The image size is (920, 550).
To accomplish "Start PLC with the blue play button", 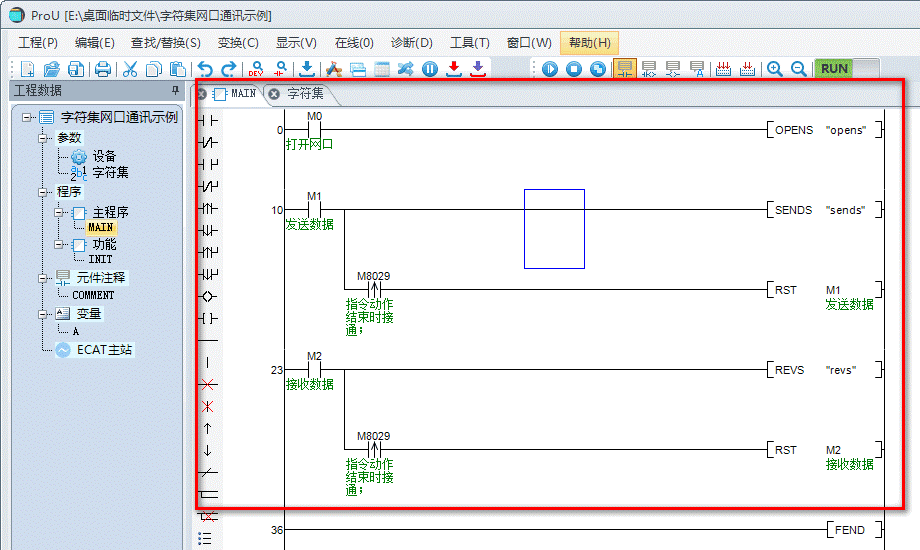I will [550, 69].
